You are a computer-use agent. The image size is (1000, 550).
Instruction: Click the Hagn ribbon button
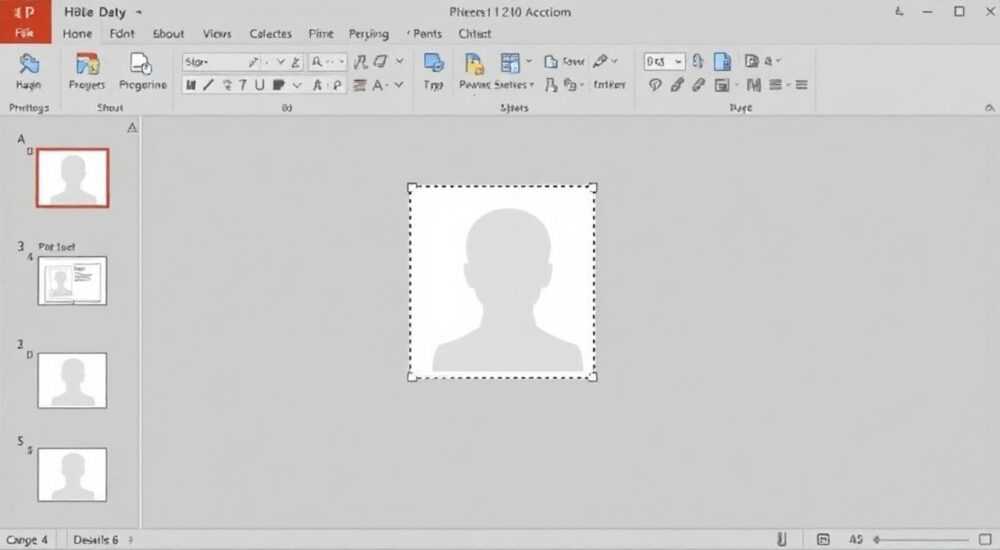tap(28, 71)
